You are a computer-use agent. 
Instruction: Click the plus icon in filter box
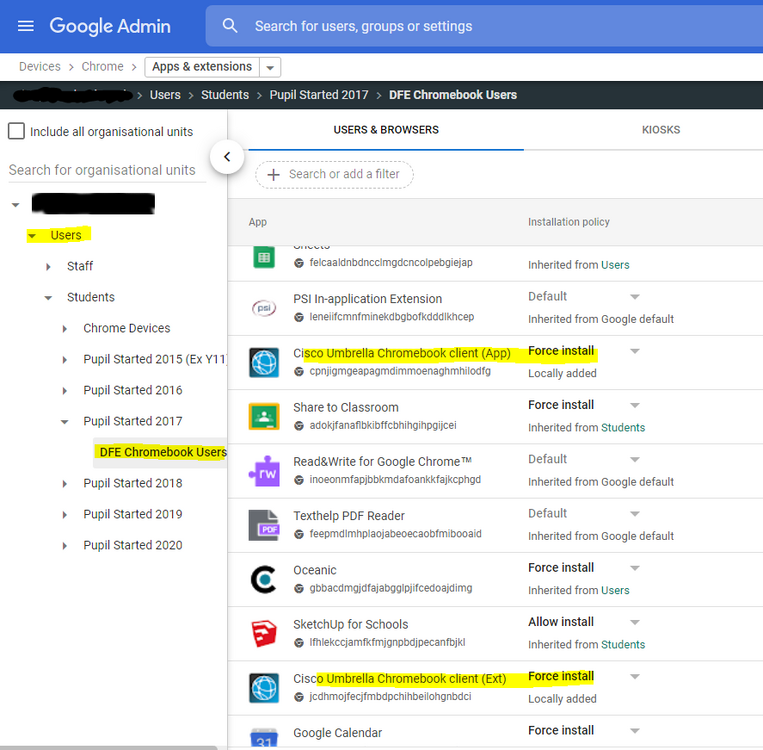pos(273,175)
